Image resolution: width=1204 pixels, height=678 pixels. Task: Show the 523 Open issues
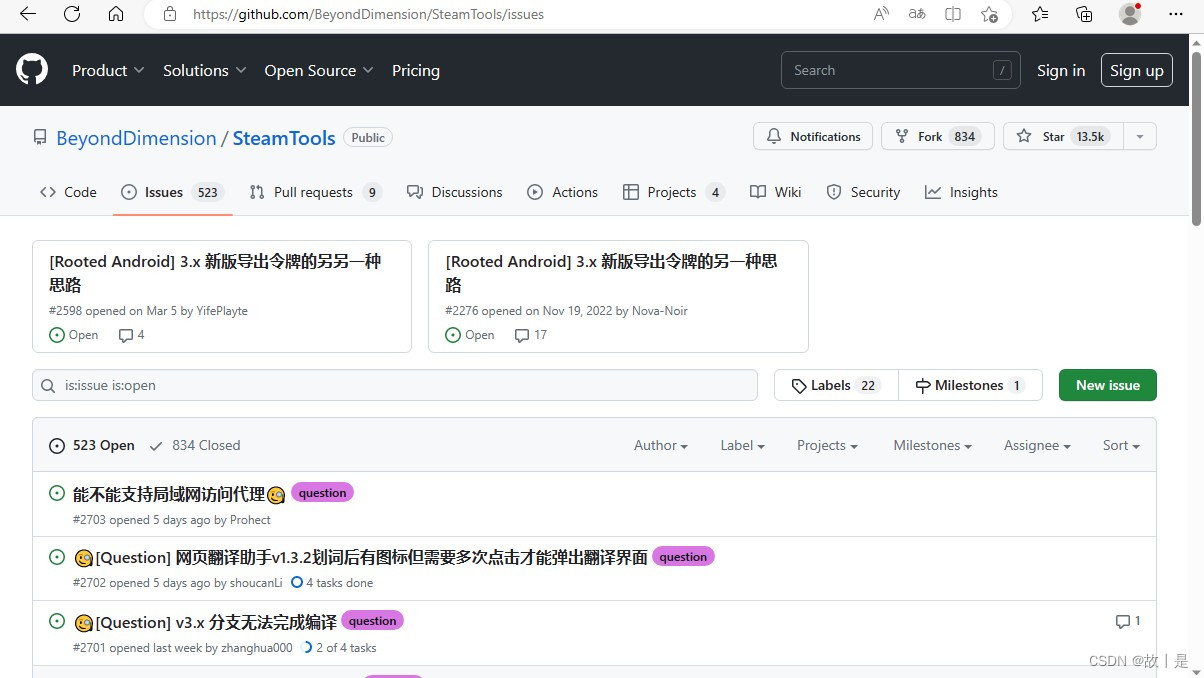point(92,445)
